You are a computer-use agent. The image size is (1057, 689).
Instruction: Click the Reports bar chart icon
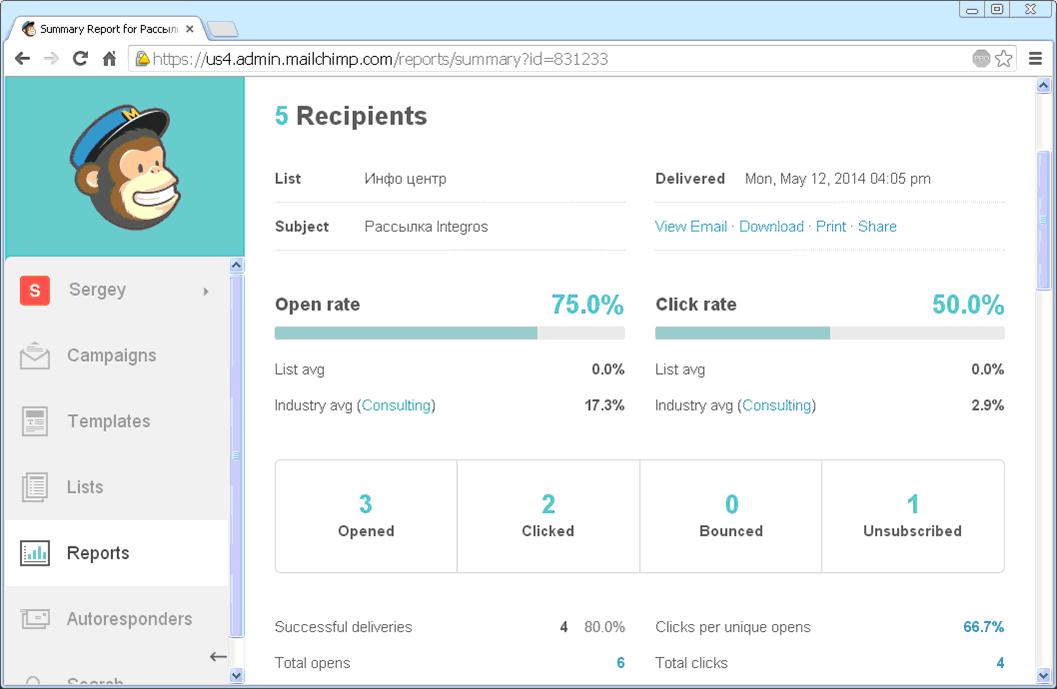pyautogui.click(x=34, y=553)
